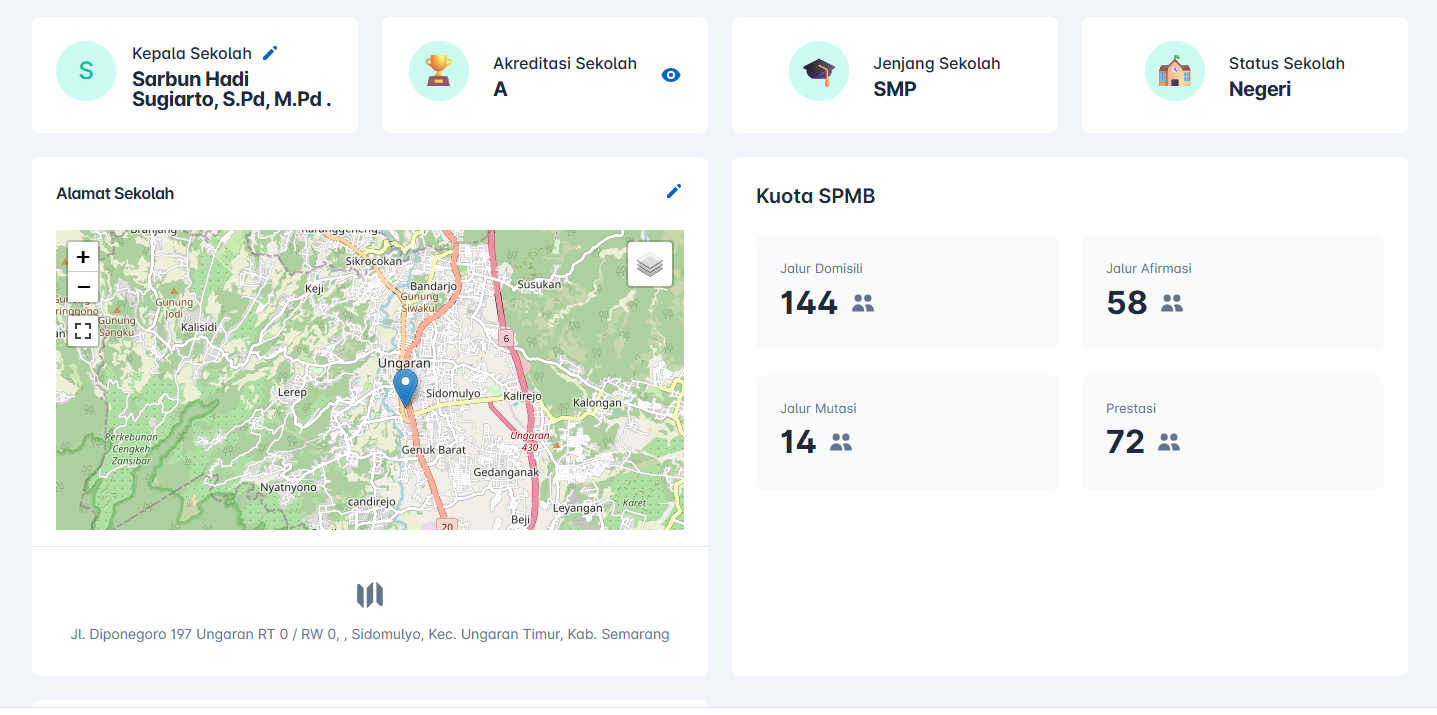Select the Jalur Mutasi quota value 14
Viewport: 1437px width, 715px height.
[798, 442]
